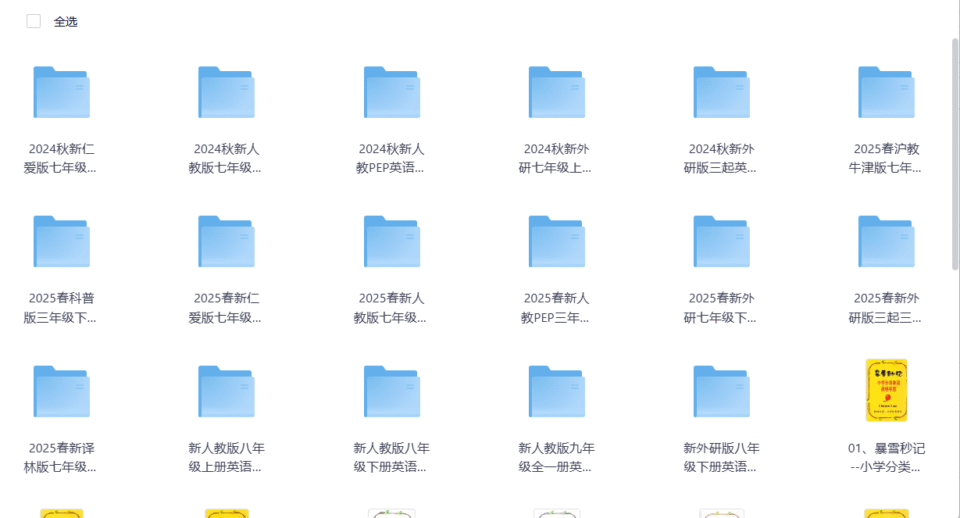Click the vertical scrollbar thumb
This screenshot has width=960, height=518.
[x=955, y=153]
